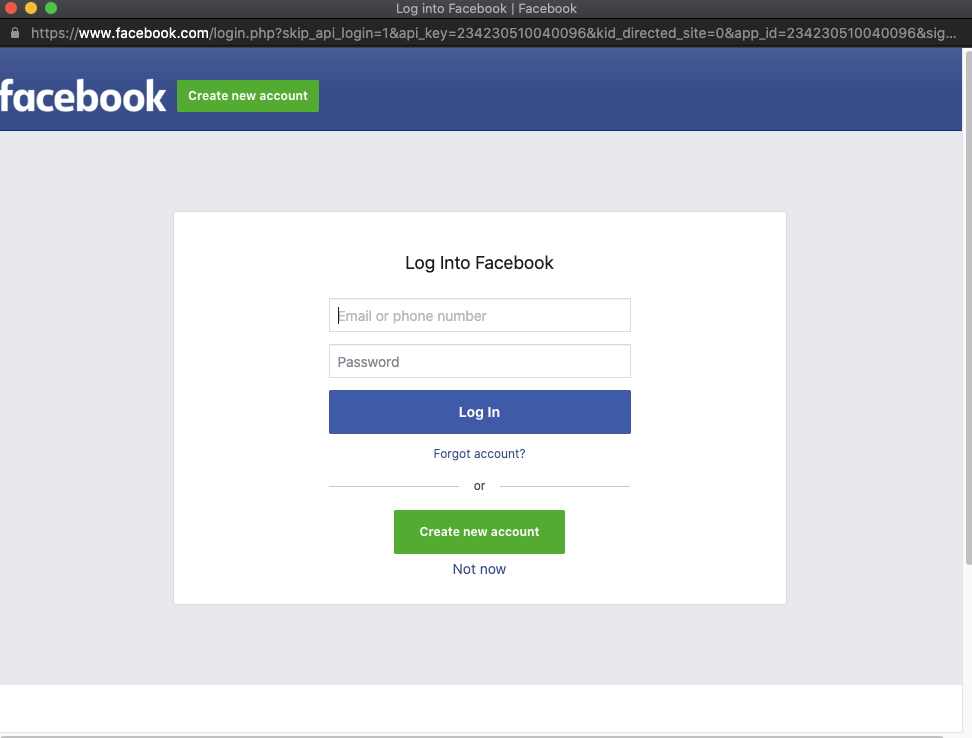Click the horizontal scrollbar at the bottom
Image resolution: width=972 pixels, height=738 pixels.
coord(471,736)
